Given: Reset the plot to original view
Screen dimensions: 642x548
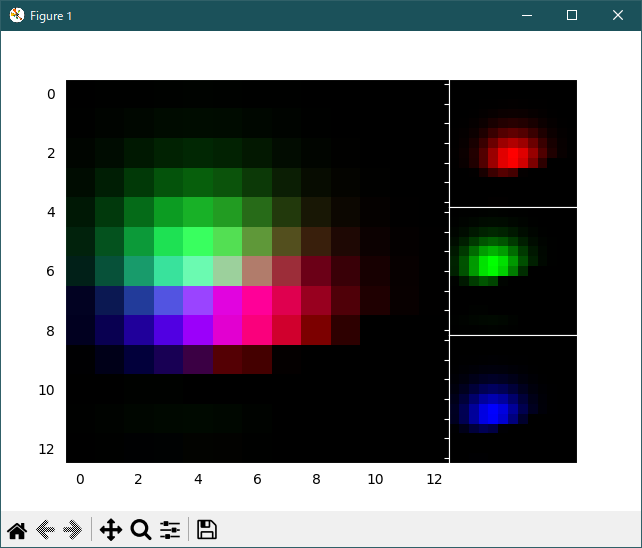Looking at the screenshot, I should [17, 530].
